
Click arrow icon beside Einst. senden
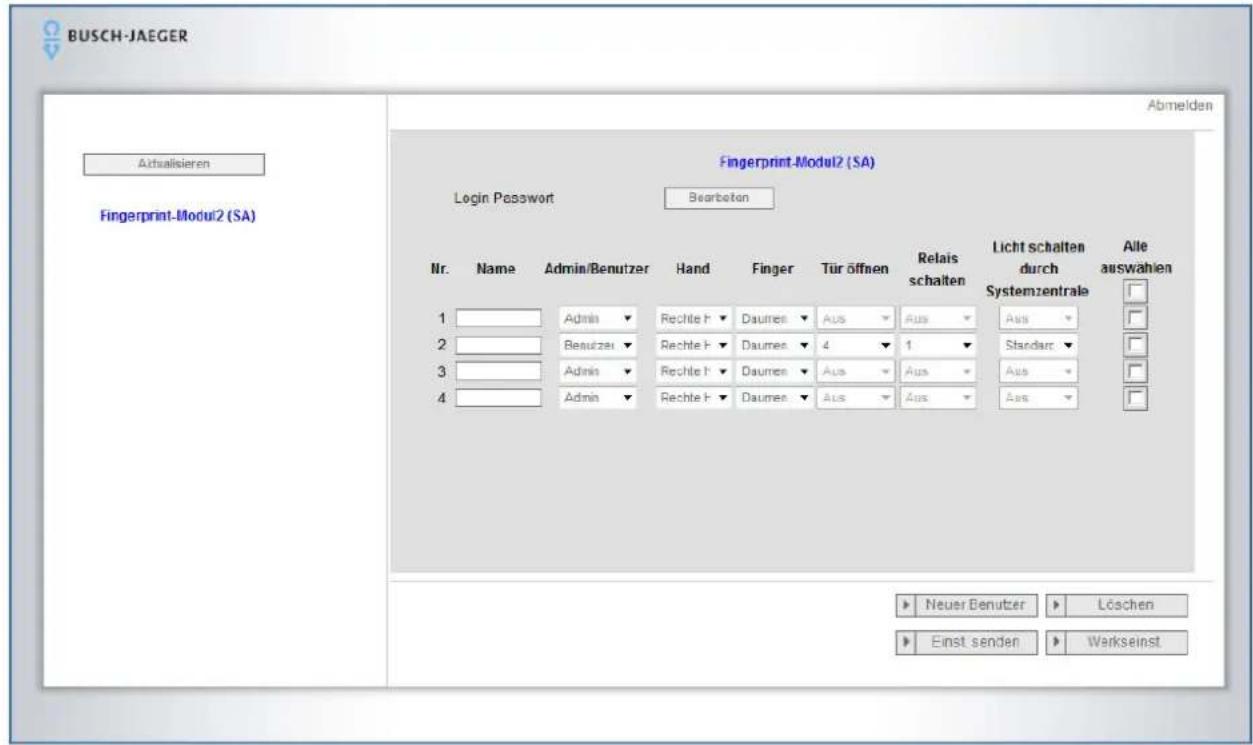tap(905, 643)
